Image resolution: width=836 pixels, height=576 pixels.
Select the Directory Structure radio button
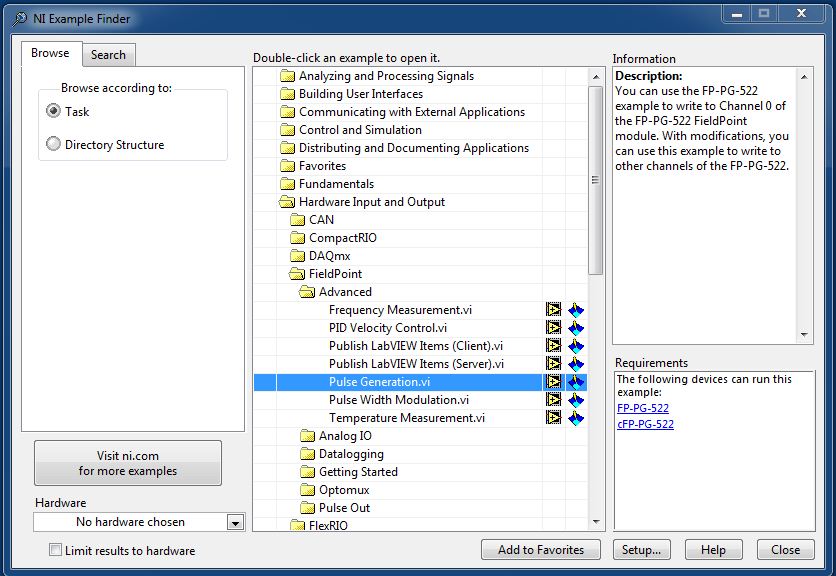(53, 143)
